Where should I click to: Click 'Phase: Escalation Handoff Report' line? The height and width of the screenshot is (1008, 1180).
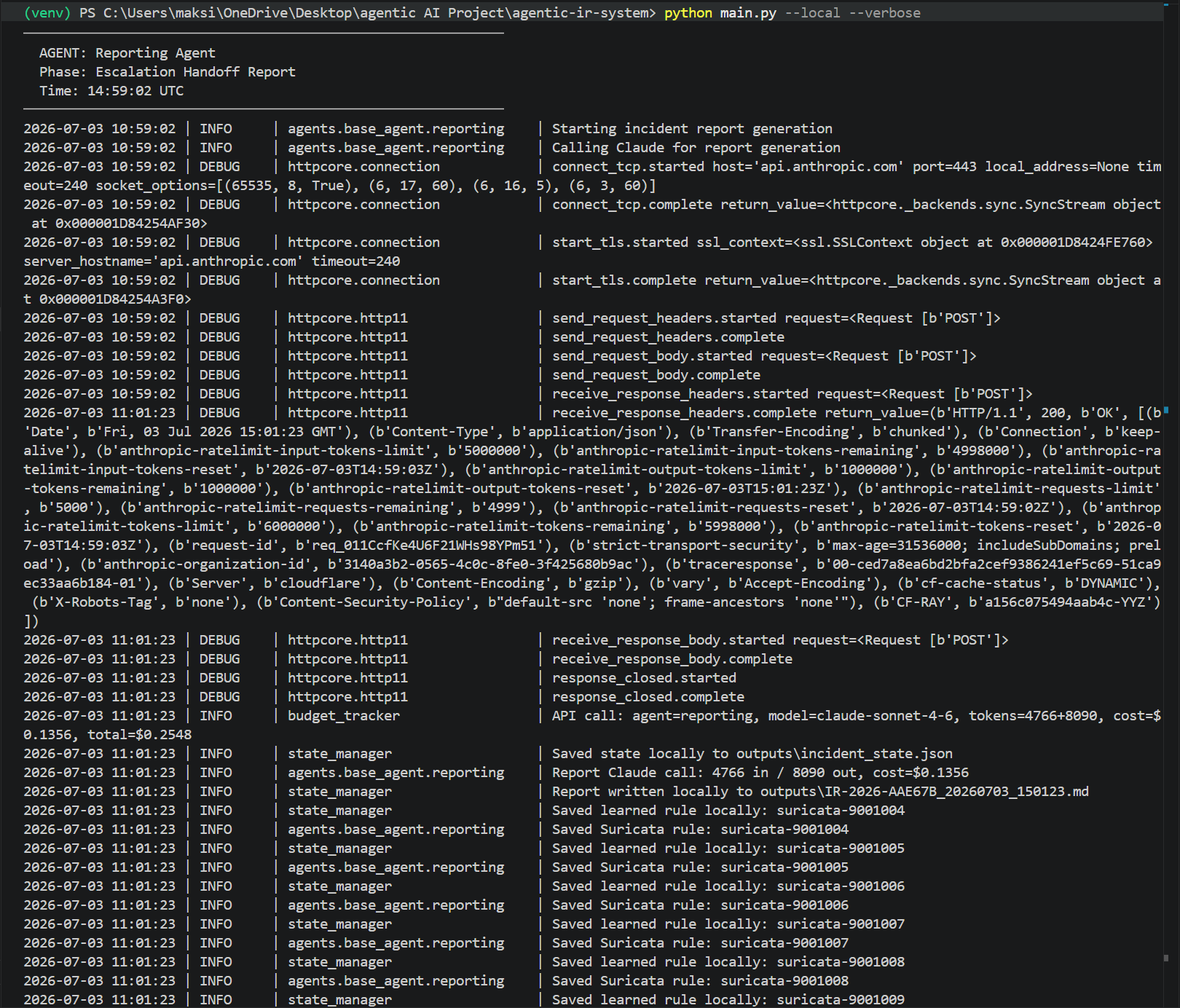pyautogui.click(x=168, y=72)
